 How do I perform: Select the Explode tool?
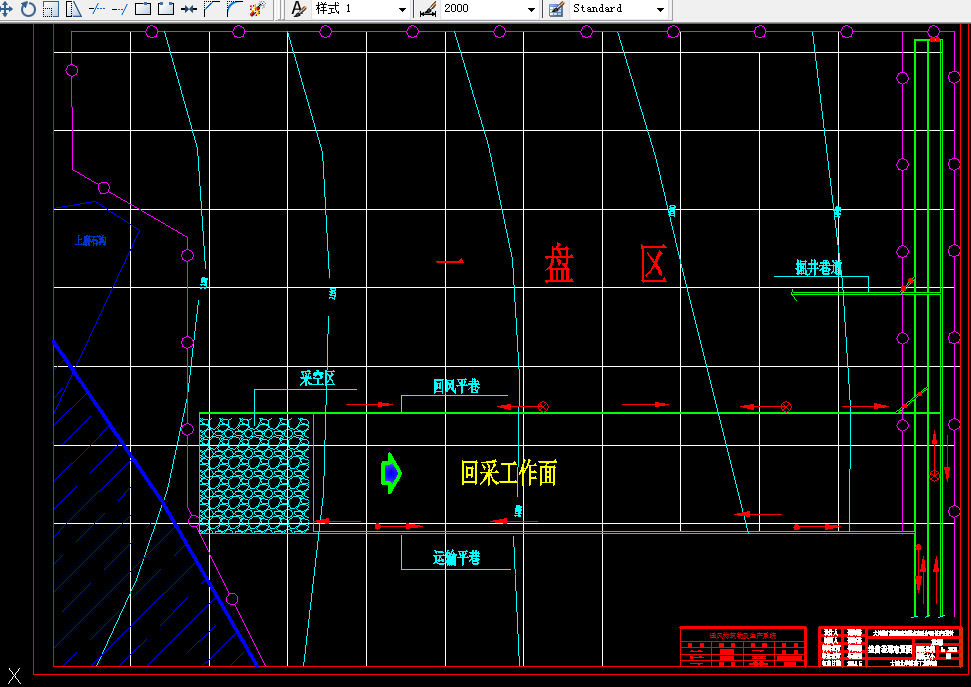coord(257,9)
